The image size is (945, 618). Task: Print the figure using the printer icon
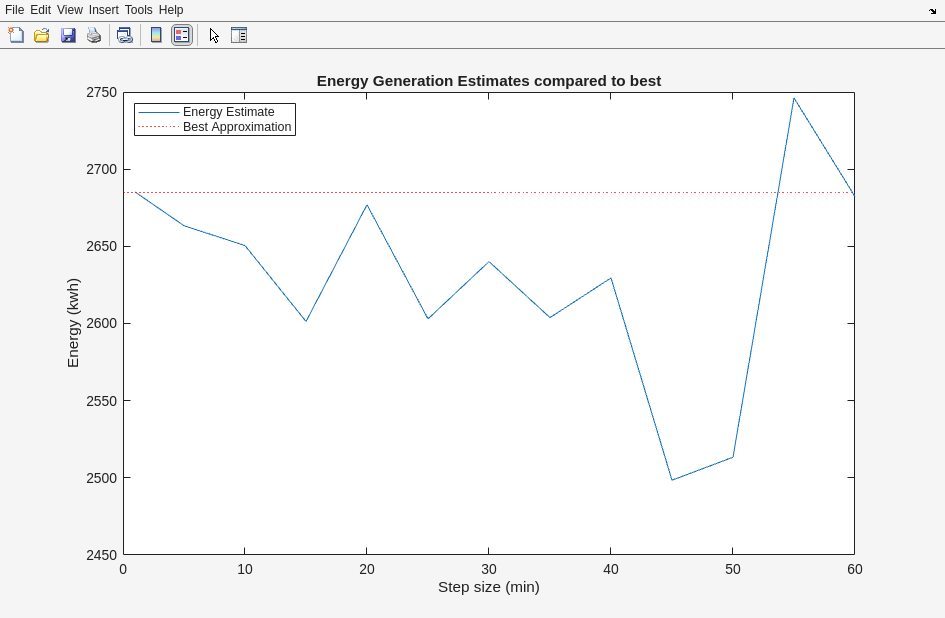tap(94, 35)
